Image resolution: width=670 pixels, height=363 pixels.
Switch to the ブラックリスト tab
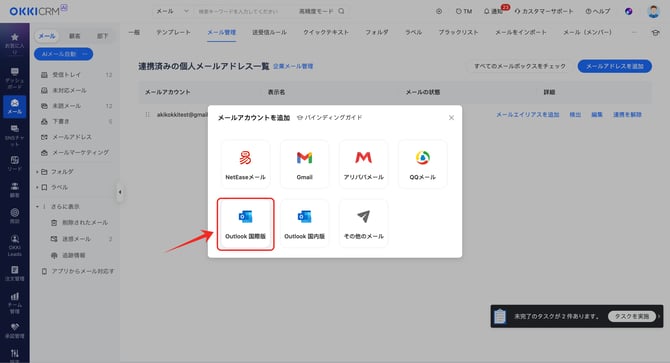coord(458,32)
